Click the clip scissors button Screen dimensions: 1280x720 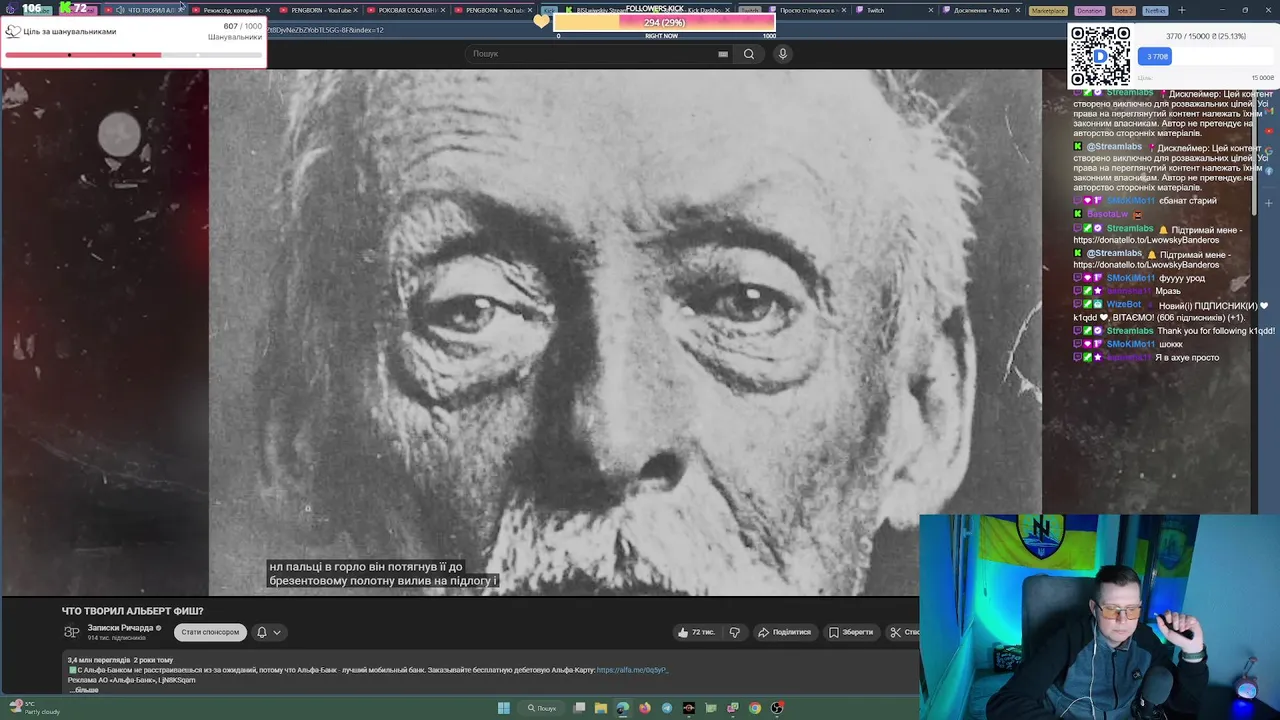(903, 632)
